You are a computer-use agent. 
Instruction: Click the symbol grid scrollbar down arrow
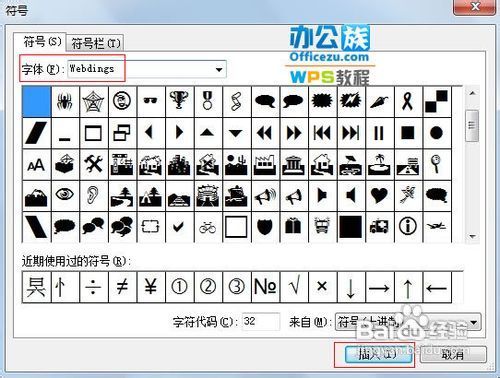pos(472,236)
